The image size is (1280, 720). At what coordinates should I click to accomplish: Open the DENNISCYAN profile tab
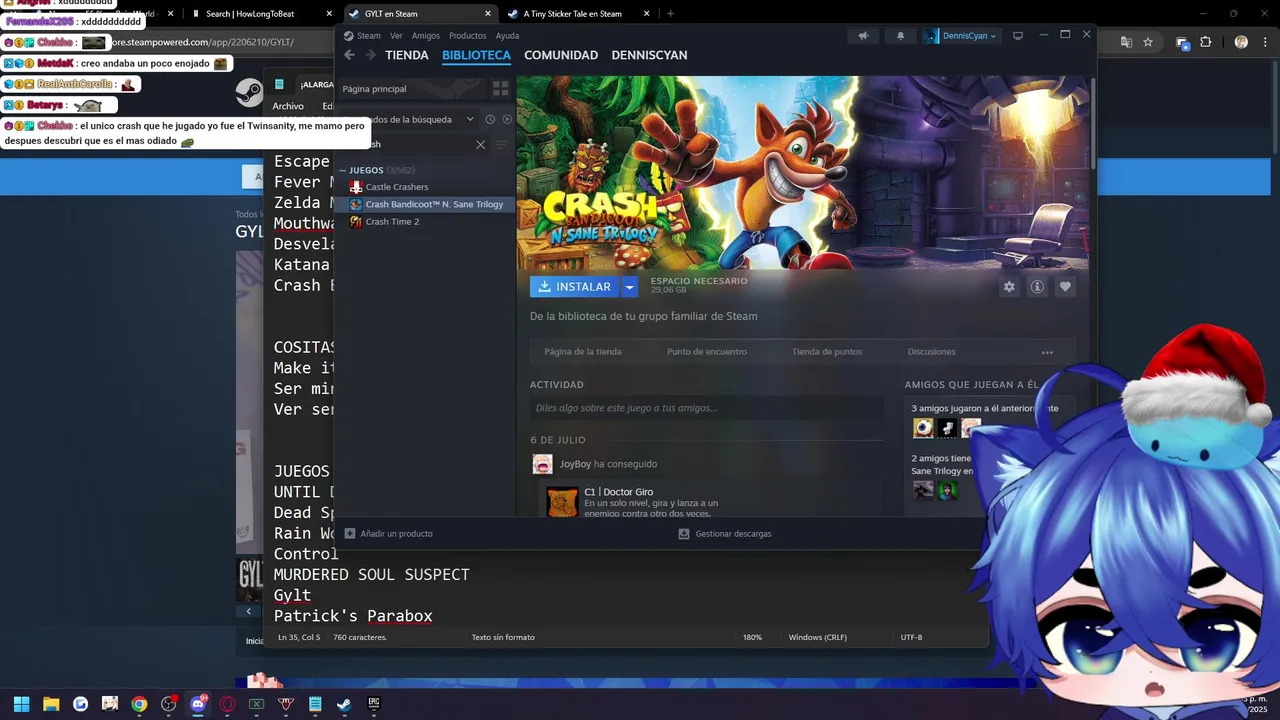point(649,55)
